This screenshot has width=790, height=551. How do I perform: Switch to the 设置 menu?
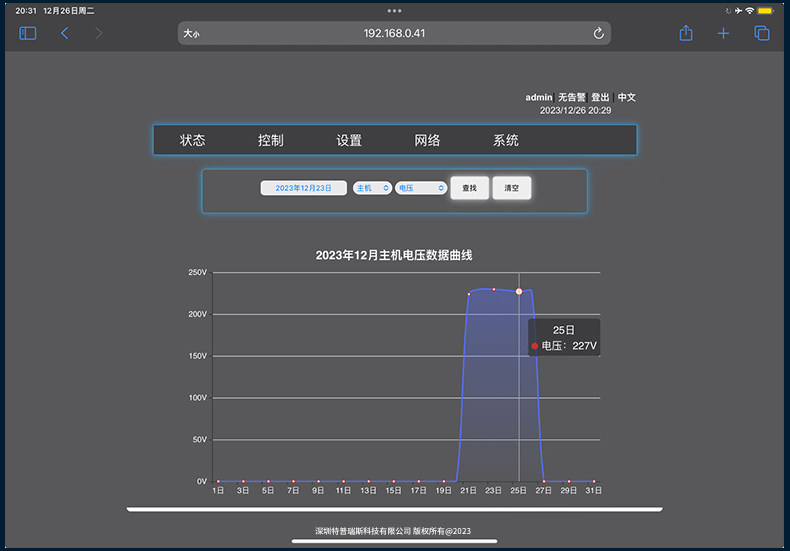tap(349, 140)
